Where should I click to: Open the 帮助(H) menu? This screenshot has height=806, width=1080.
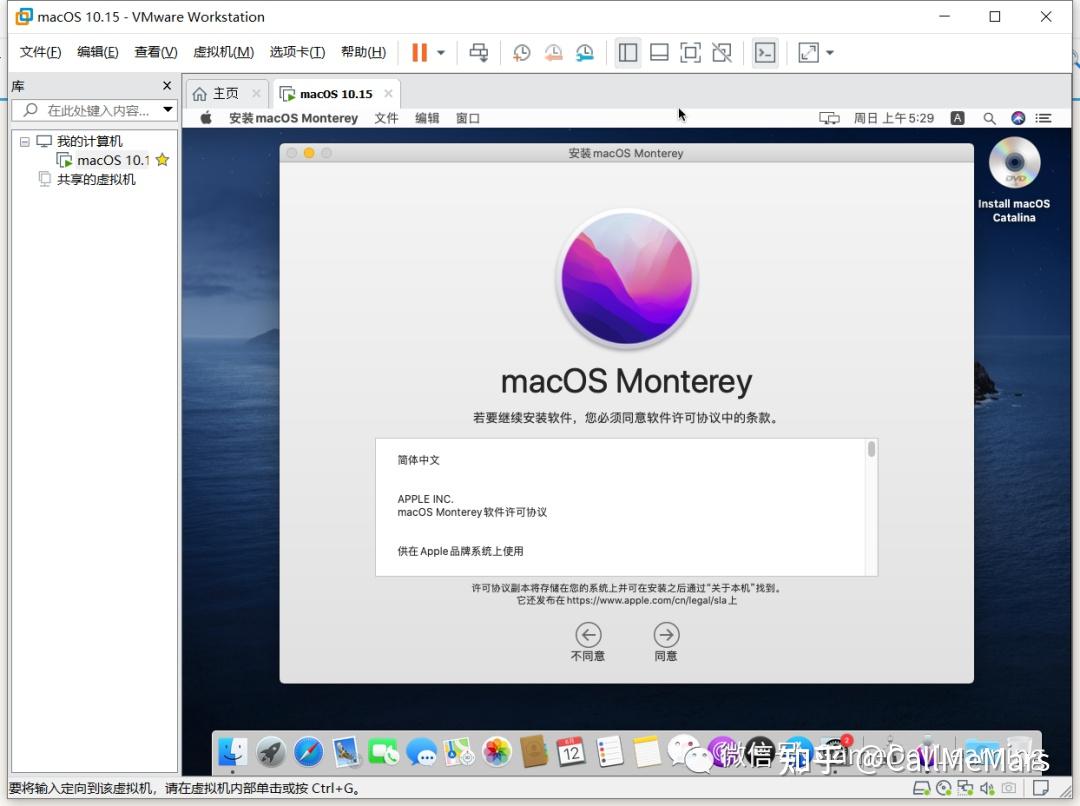[x=363, y=52]
